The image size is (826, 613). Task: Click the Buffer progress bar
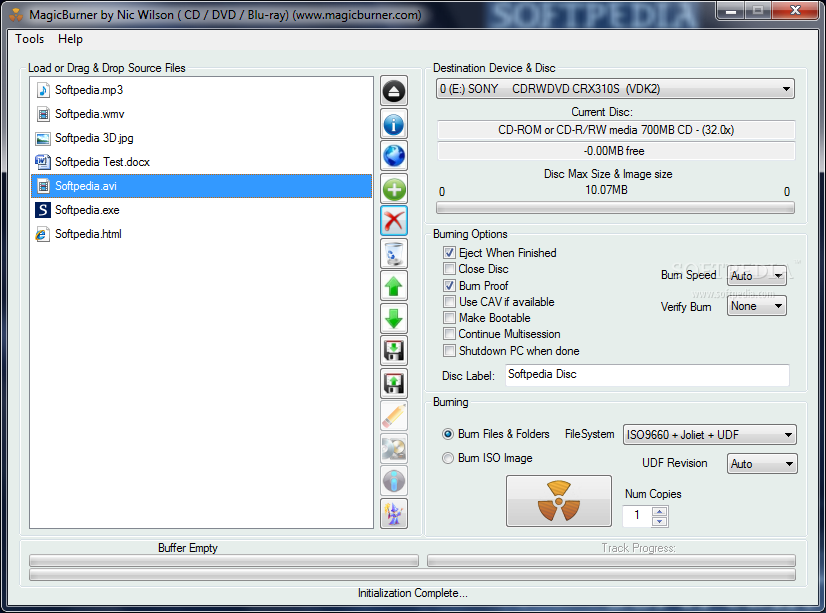(x=224, y=561)
